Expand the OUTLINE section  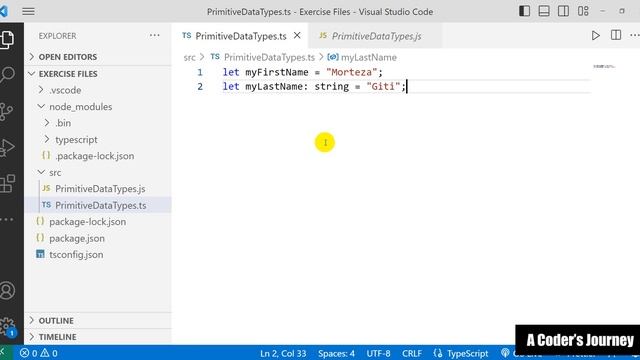coord(98,320)
